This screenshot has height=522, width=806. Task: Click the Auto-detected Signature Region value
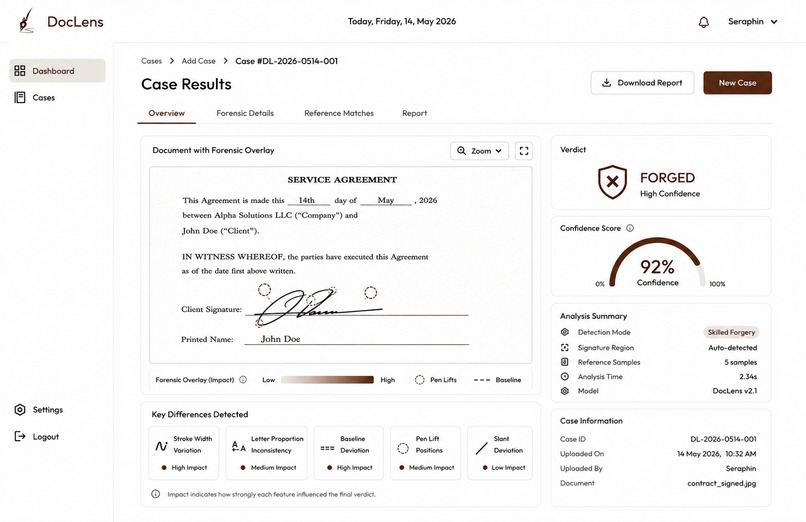(x=732, y=347)
